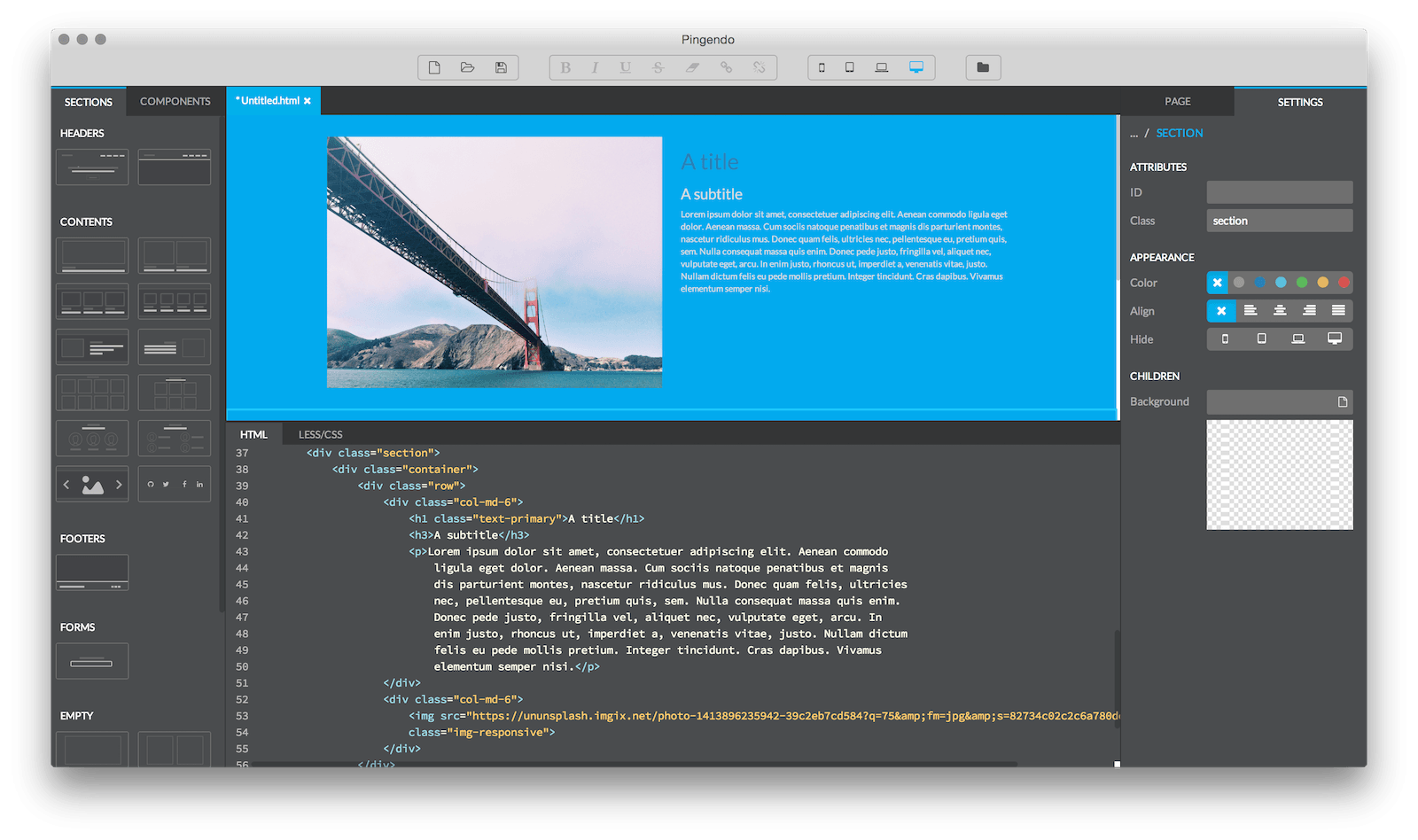Close the Untitled.html tab
This screenshot has height=840, width=1418.
308,101
